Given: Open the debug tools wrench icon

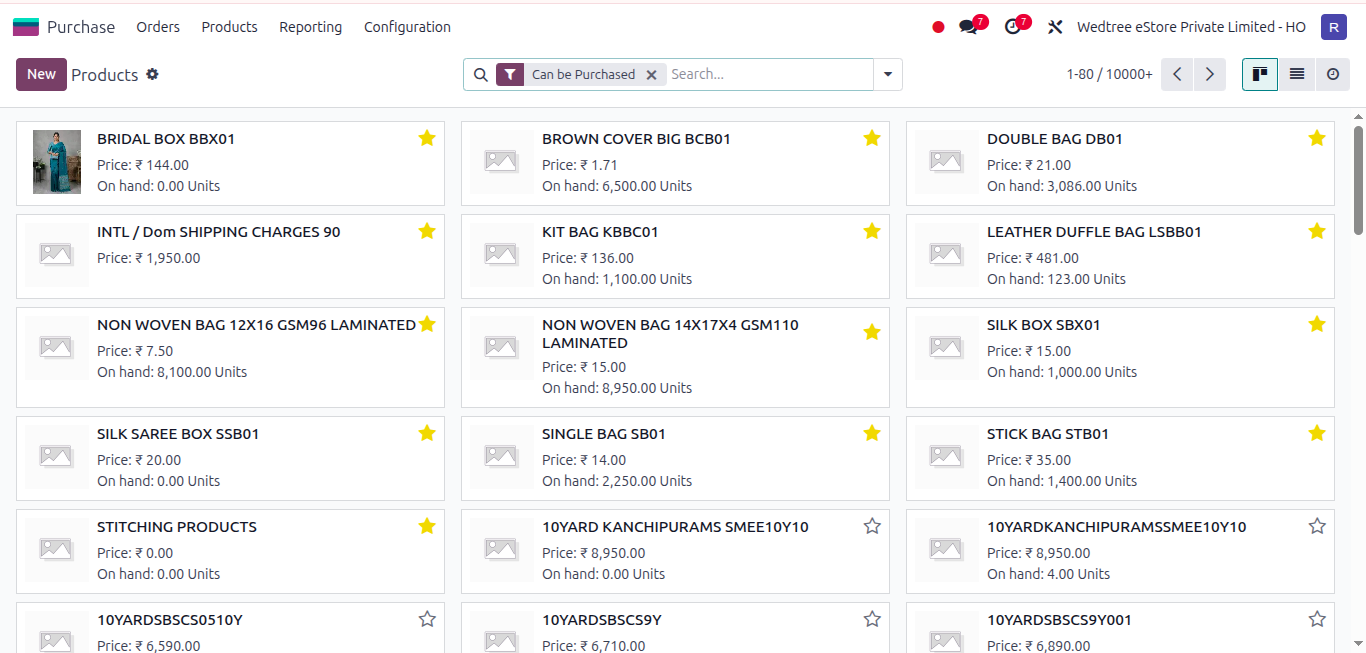Looking at the screenshot, I should click(1055, 27).
